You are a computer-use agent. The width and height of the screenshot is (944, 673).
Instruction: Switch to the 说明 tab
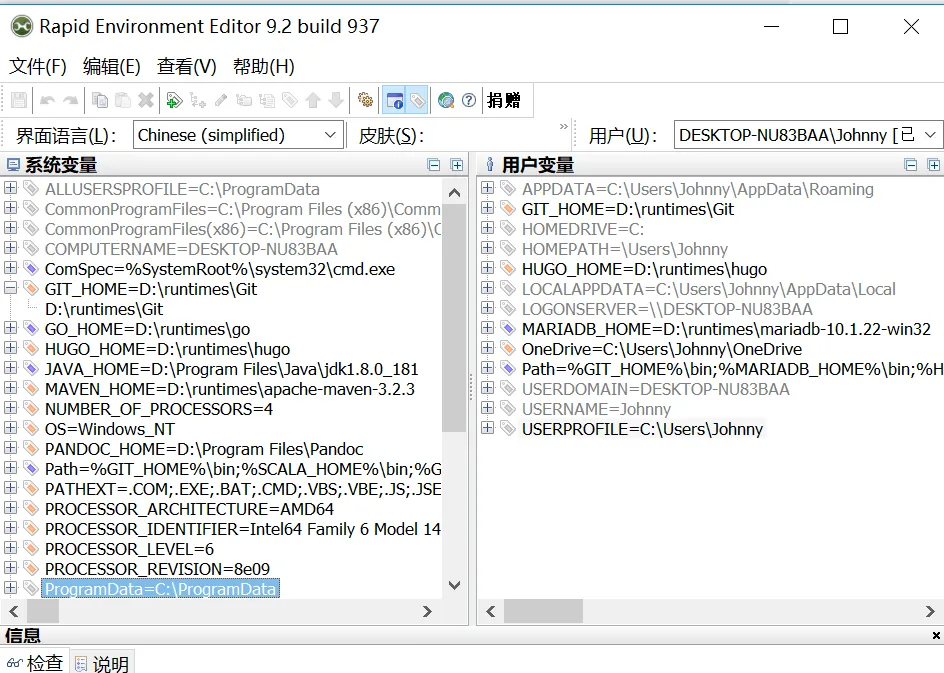pos(102,663)
